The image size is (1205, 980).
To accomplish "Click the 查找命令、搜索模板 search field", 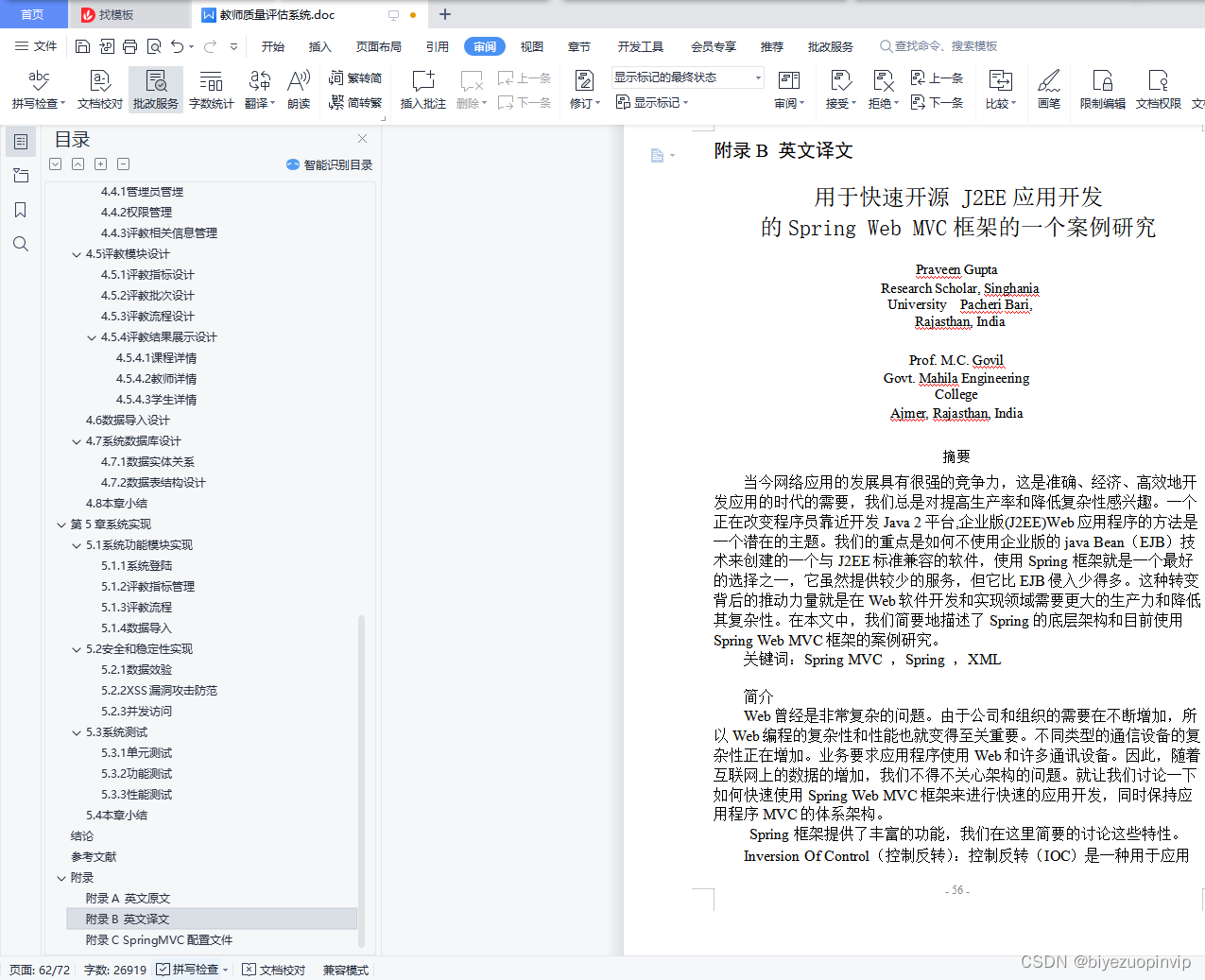I will 939,46.
